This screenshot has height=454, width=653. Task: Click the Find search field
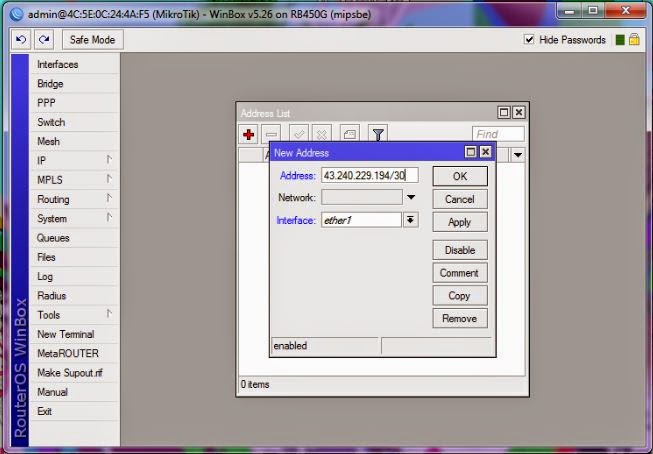498,134
